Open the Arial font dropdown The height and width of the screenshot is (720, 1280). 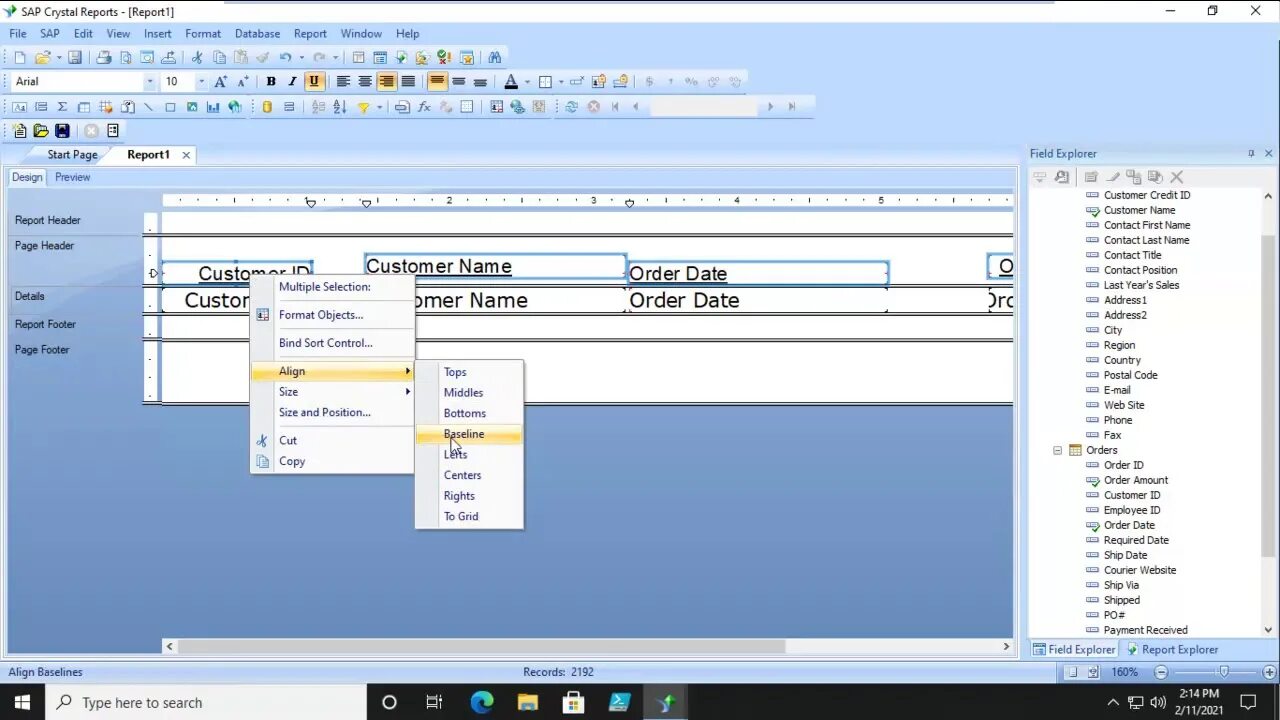[x=150, y=81]
